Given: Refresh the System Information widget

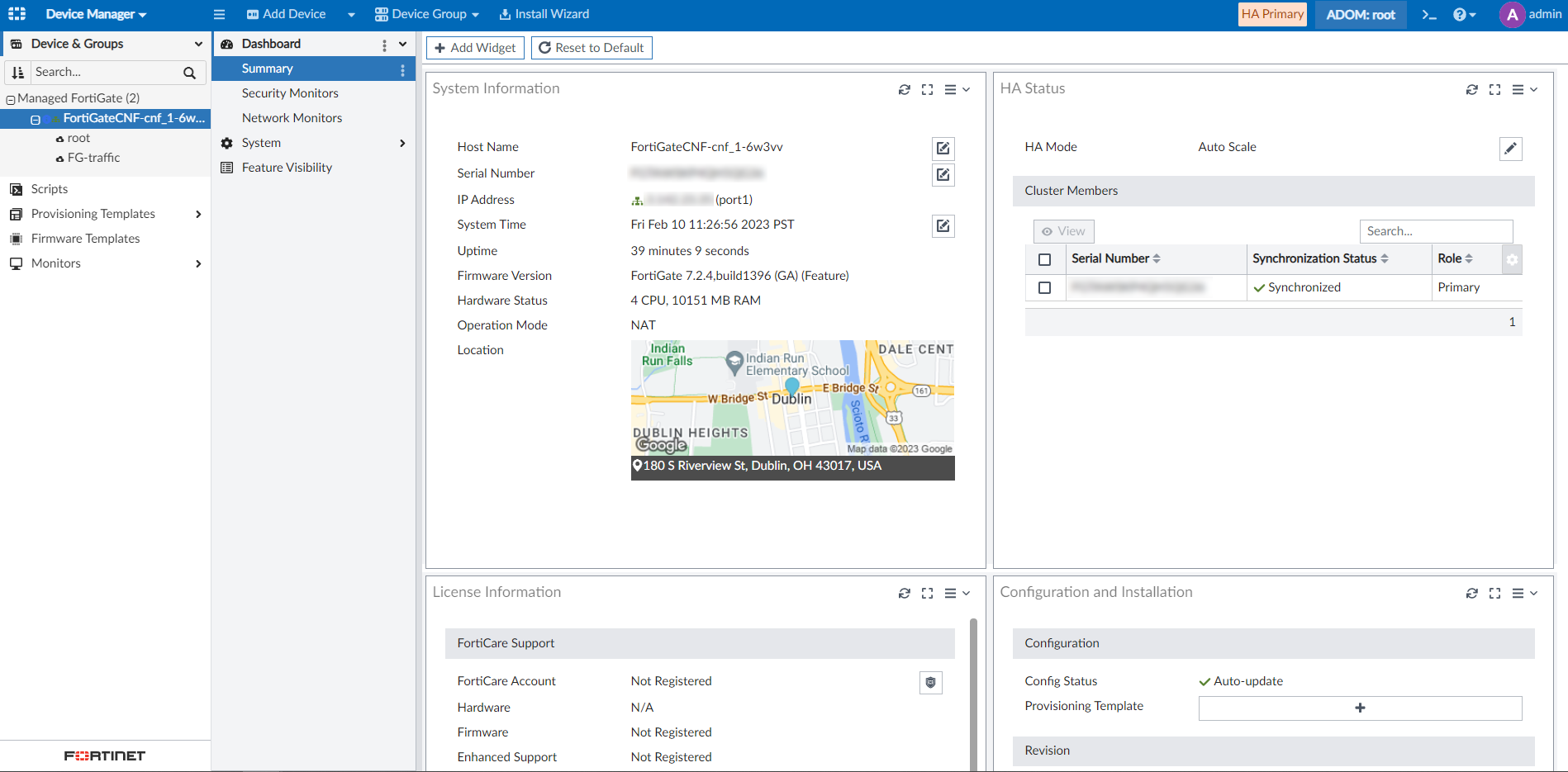Looking at the screenshot, I should click(905, 90).
